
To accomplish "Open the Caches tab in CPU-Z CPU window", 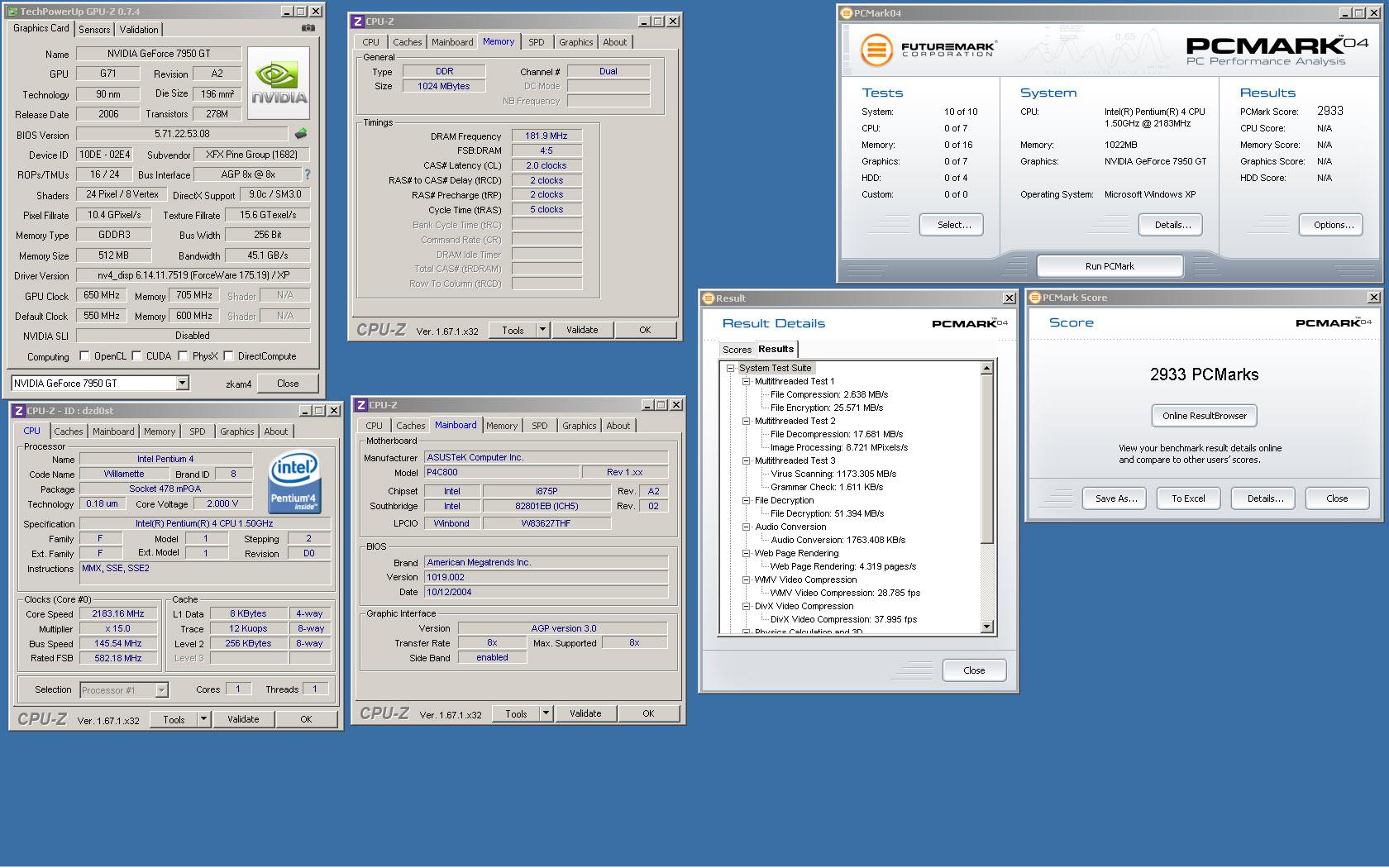I will click(x=69, y=432).
